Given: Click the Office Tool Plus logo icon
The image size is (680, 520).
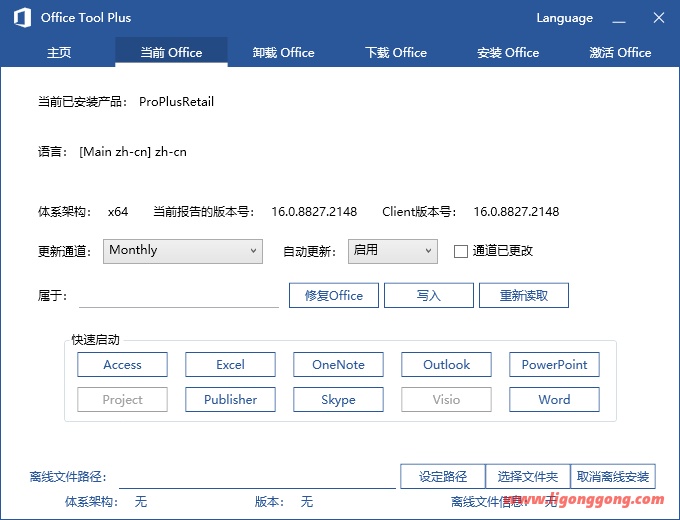Looking at the screenshot, I should tap(22, 18).
